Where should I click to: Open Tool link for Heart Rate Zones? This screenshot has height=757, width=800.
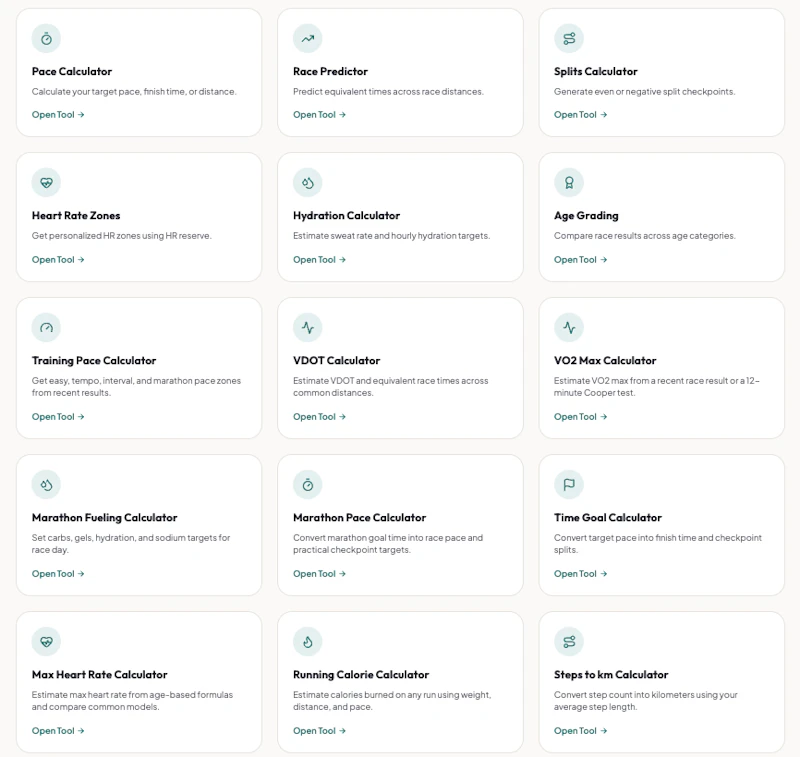tap(58, 260)
